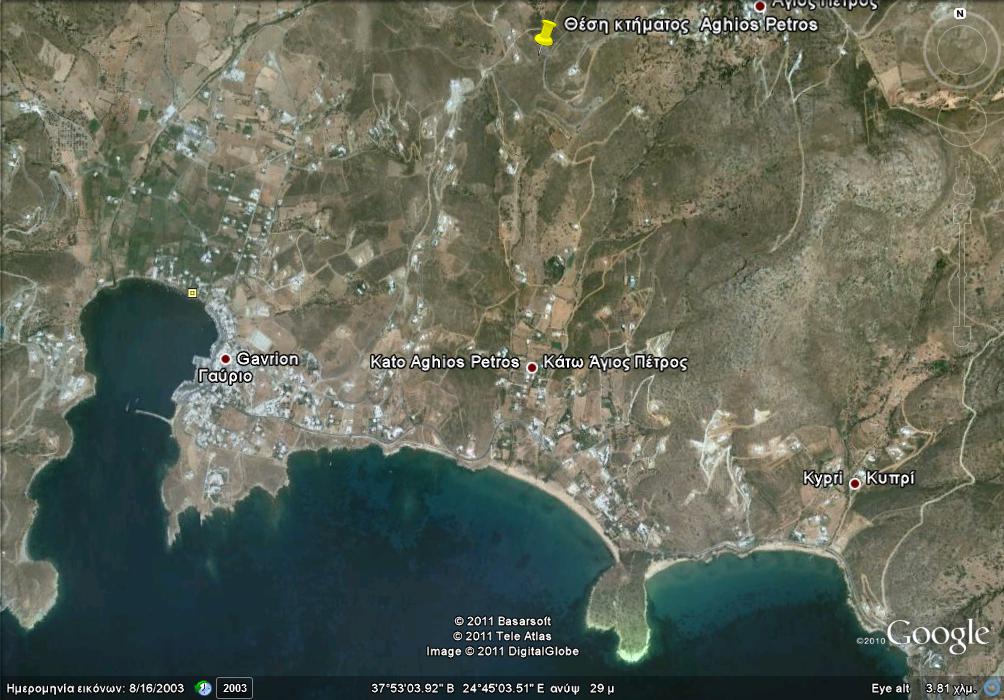Click the Aghios Petros marker at top edge
Viewport: 1004px width, 700px height.
tap(760, 6)
